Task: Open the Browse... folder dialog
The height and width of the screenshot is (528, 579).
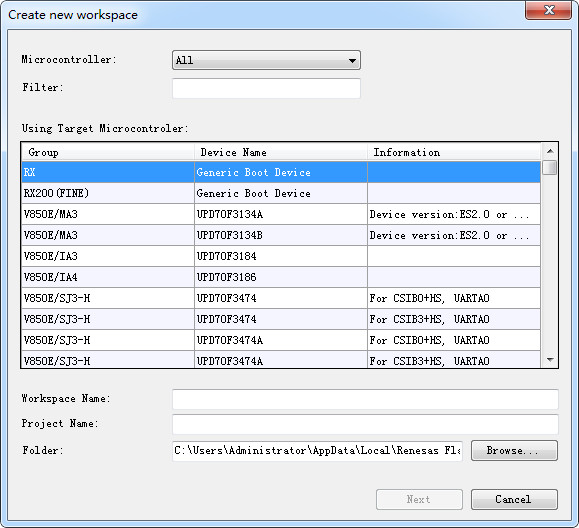Action: pyautogui.click(x=514, y=450)
